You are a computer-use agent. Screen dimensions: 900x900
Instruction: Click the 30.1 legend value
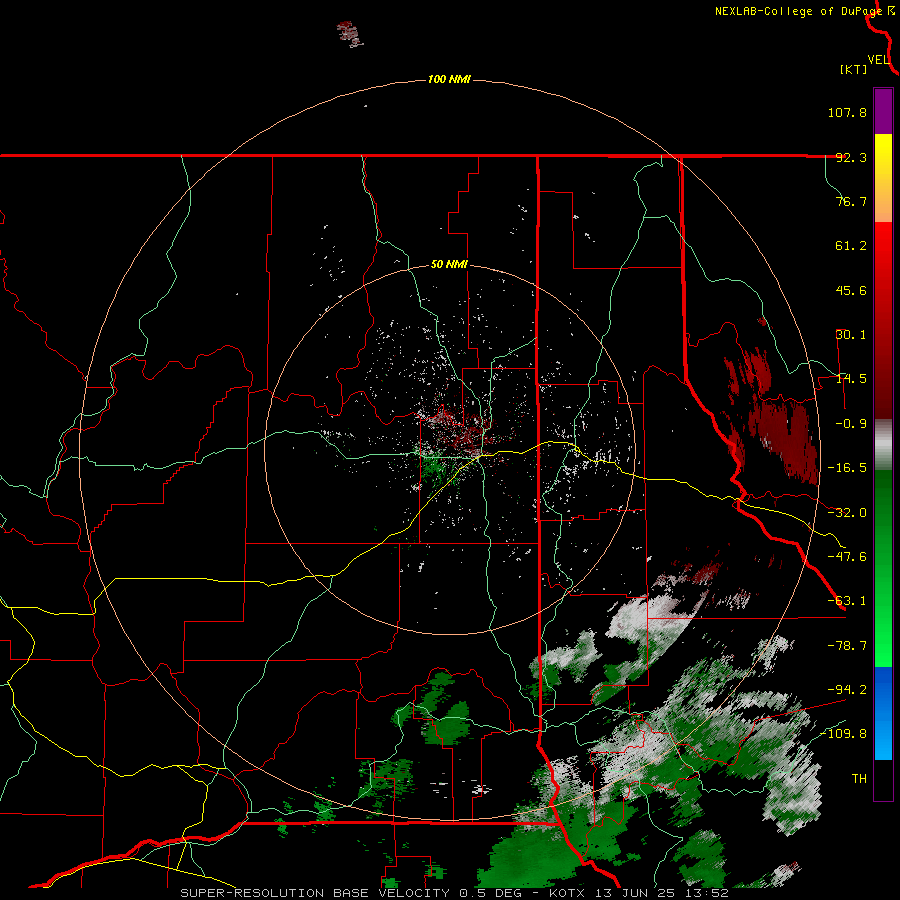pos(851,335)
